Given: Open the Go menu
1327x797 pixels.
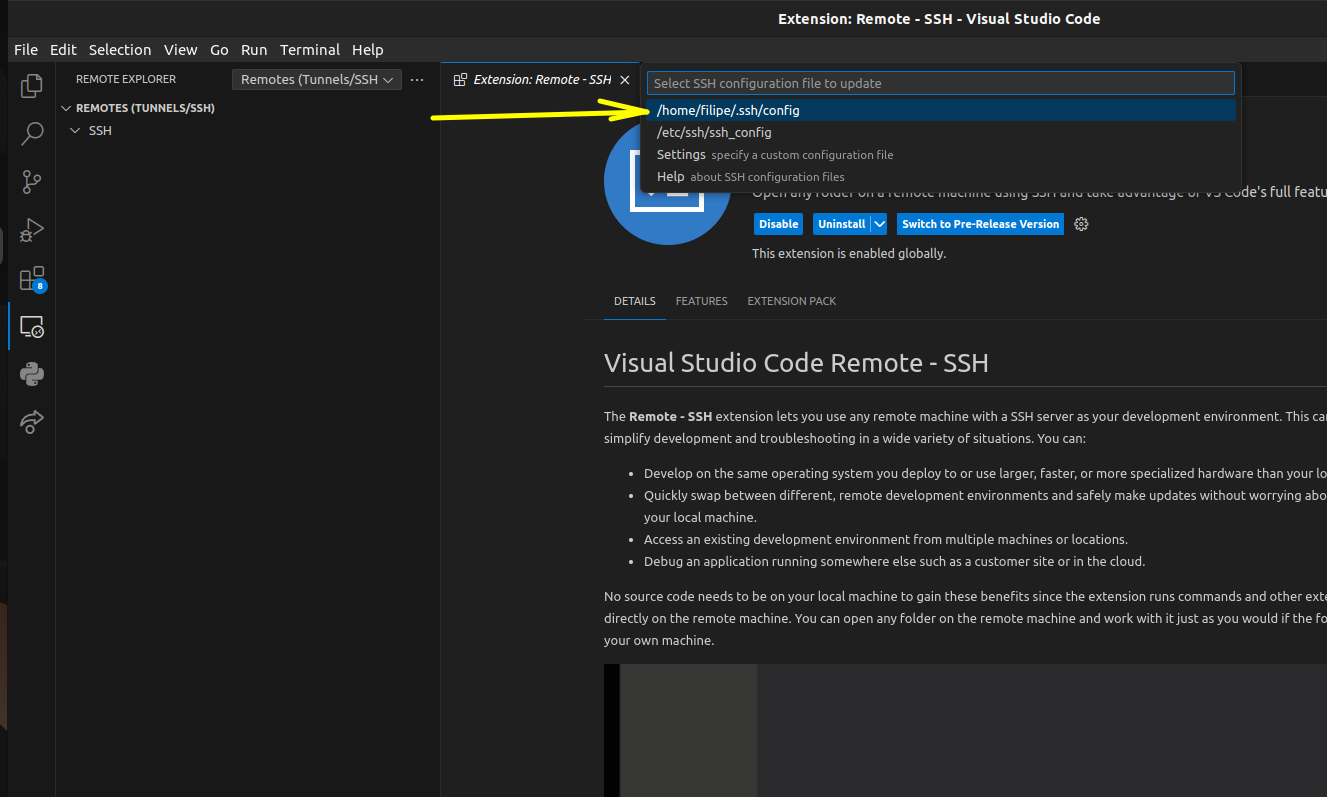Looking at the screenshot, I should [219, 49].
